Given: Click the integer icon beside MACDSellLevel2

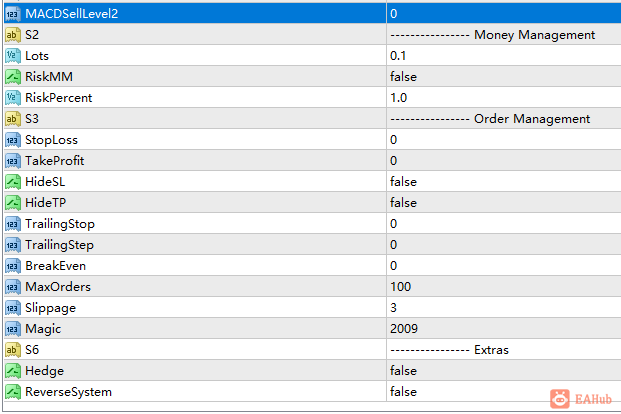Looking at the screenshot, I should pyautogui.click(x=13, y=14).
